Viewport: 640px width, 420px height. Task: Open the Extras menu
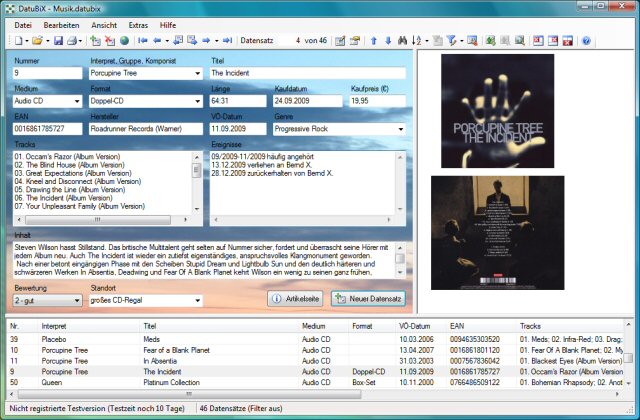(x=138, y=23)
